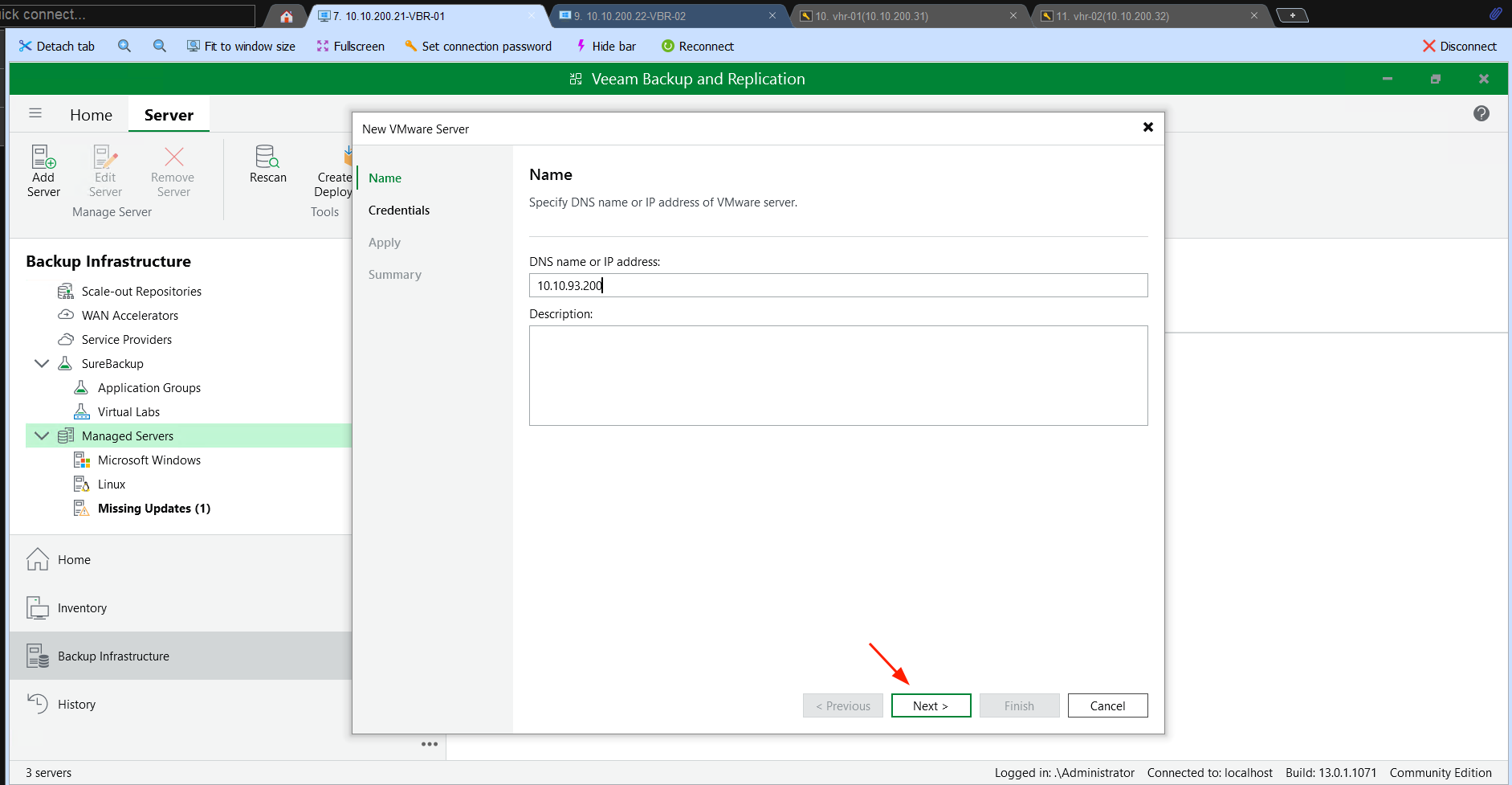This screenshot has width=1512, height=785.
Task: Click the Next button in the wizard
Action: tap(931, 705)
